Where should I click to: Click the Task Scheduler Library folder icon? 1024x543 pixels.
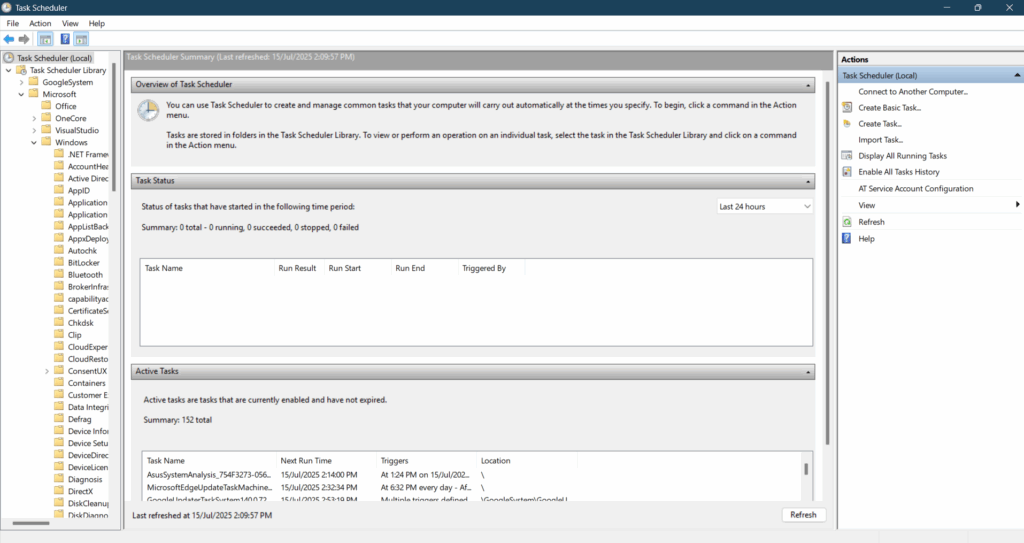(22, 70)
